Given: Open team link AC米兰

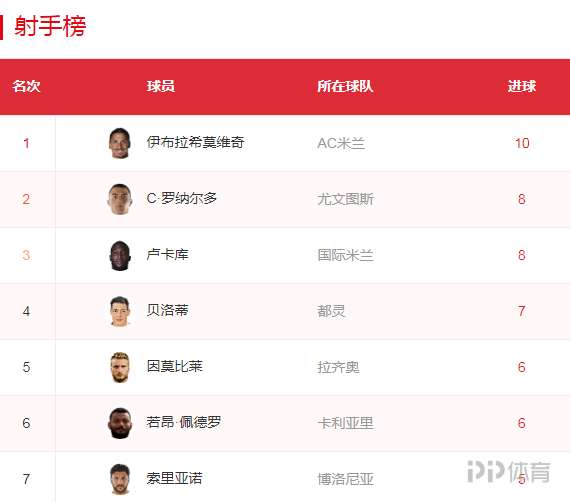Looking at the screenshot, I should click(x=341, y=143).
